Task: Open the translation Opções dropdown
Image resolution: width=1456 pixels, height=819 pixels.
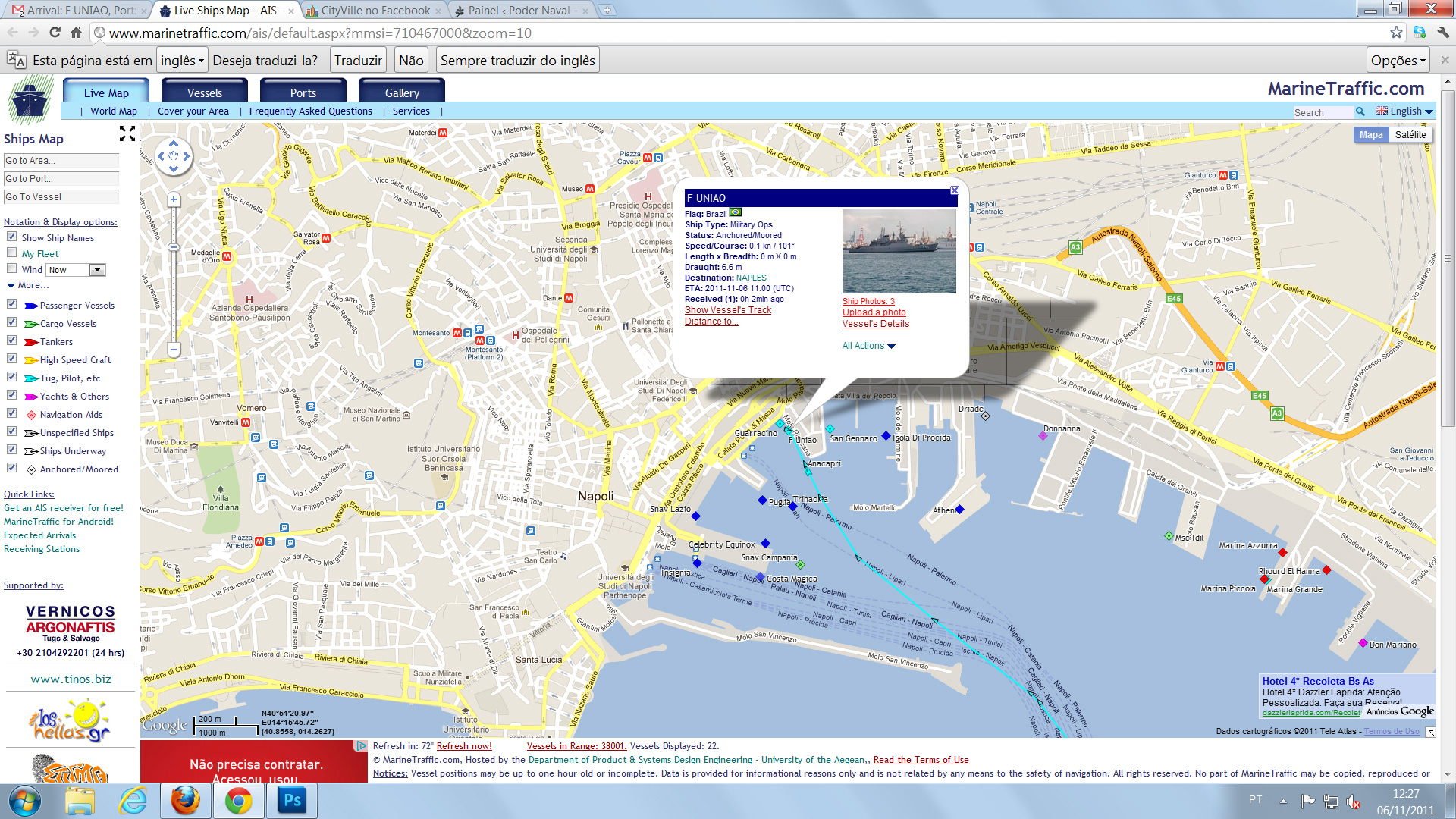Action: [1398, 60]
